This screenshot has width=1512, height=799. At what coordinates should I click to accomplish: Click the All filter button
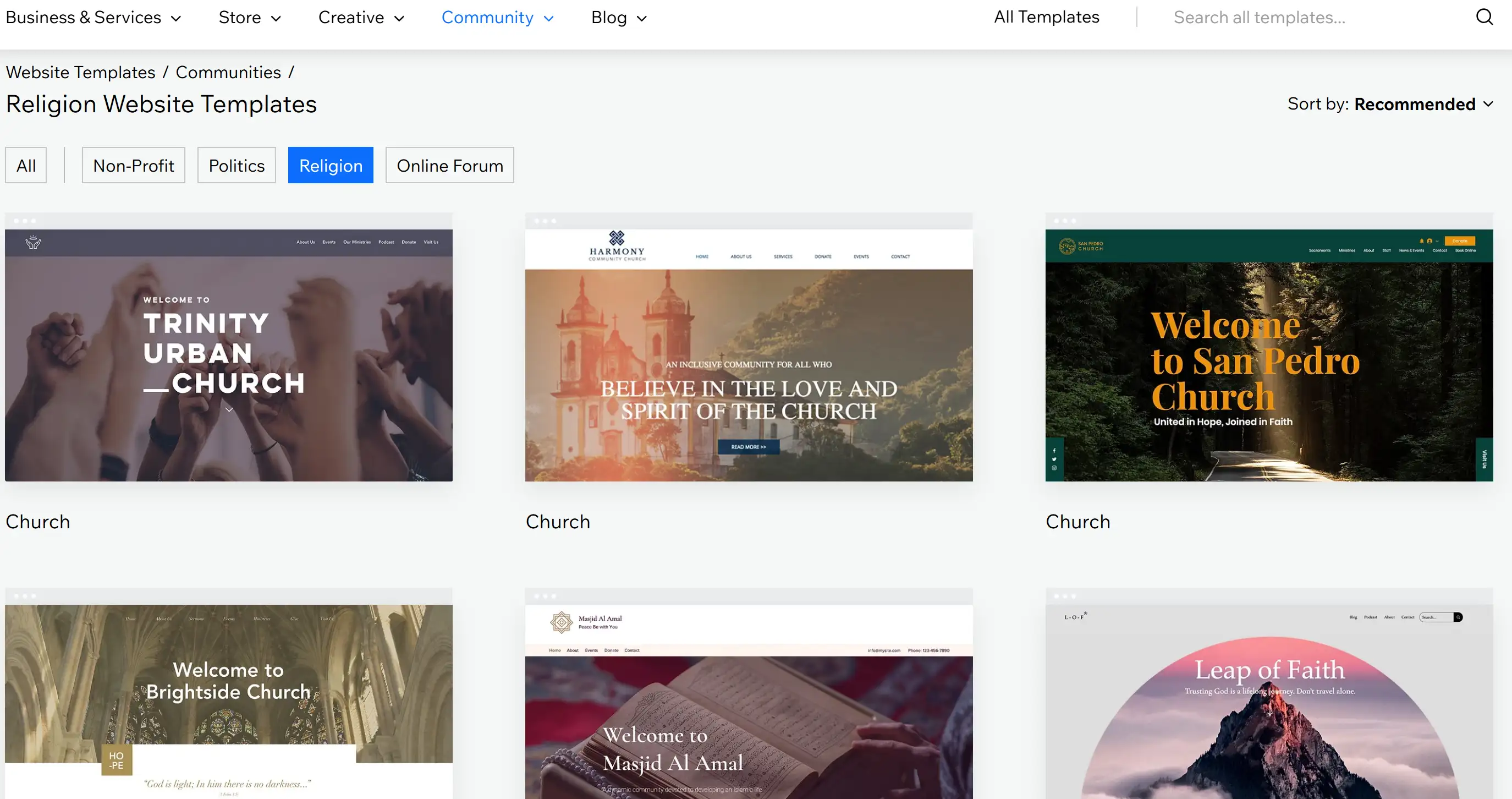(x=26, y=166)
